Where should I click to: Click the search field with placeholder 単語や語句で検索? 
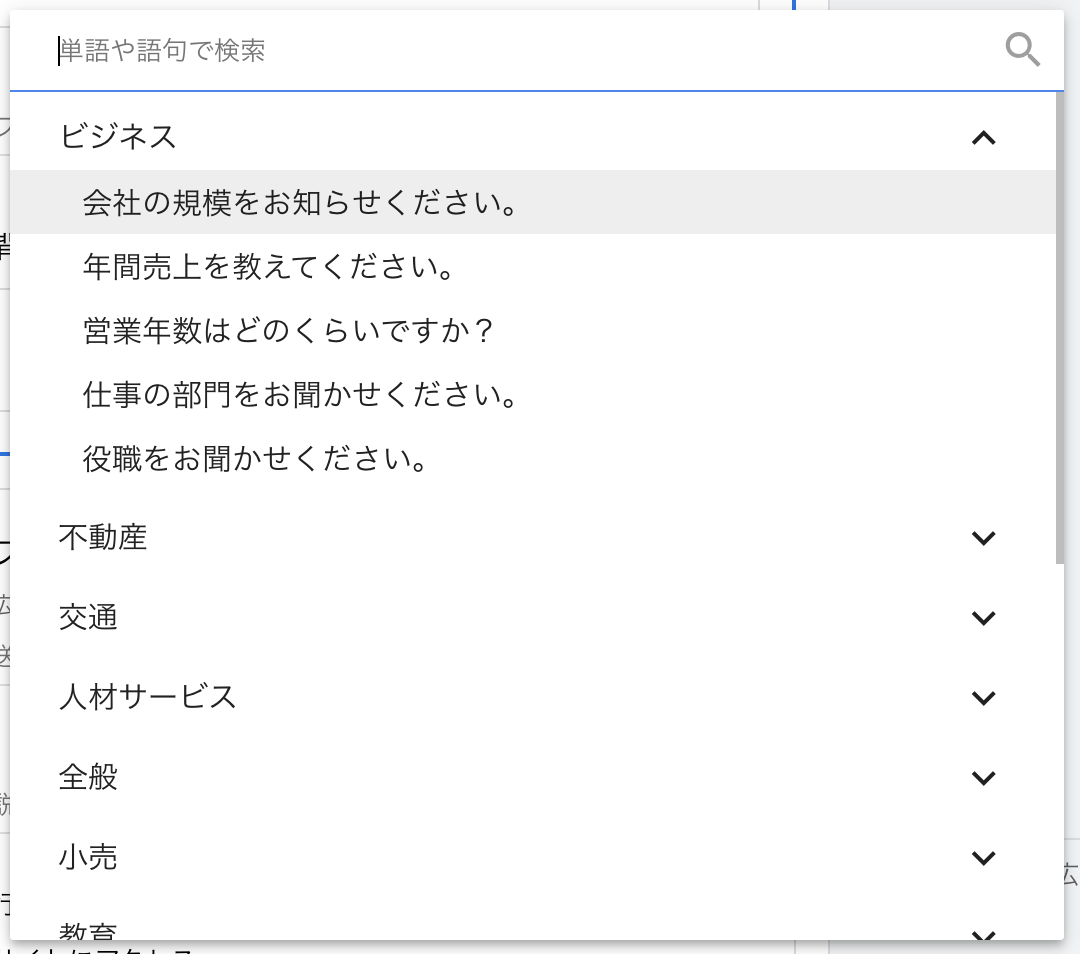click(520, 50)
